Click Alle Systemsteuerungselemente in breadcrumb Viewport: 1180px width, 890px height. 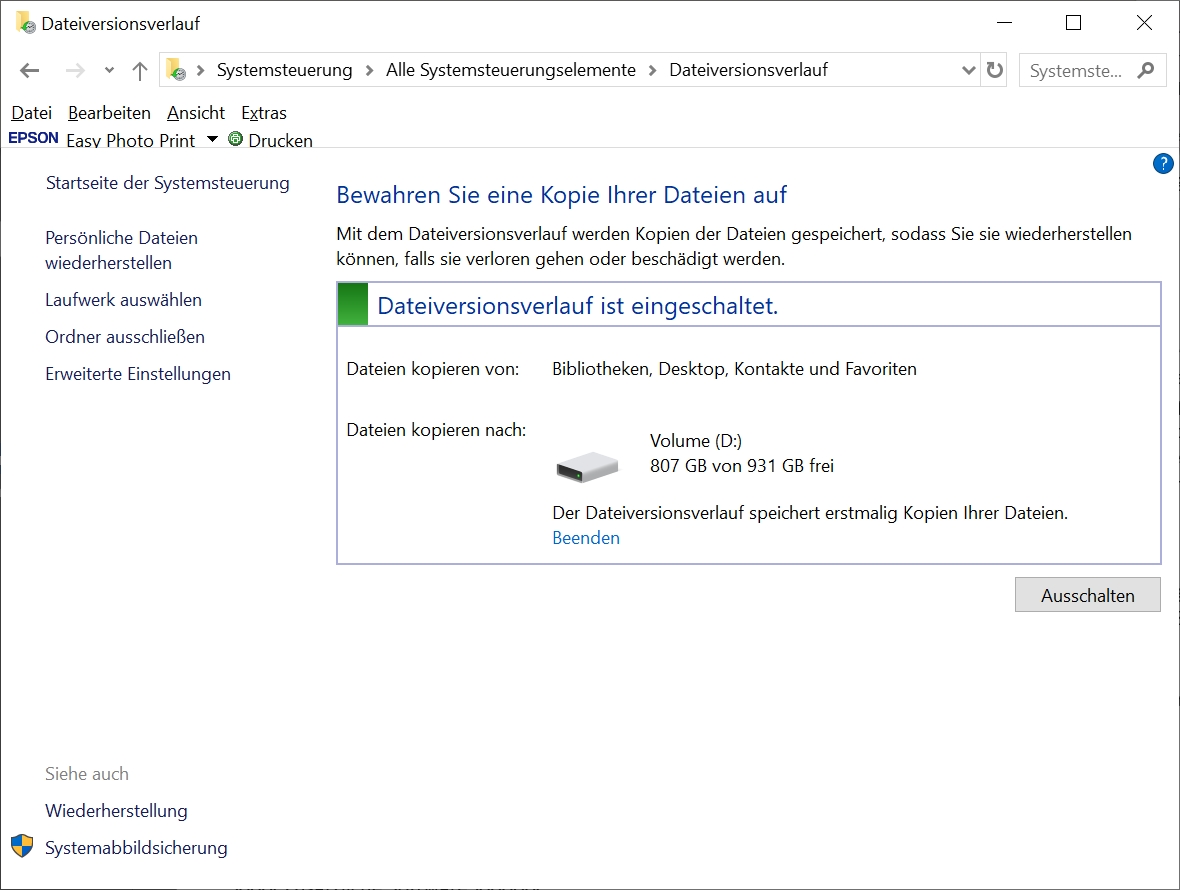pyautogui.click(x=511, y=70)
